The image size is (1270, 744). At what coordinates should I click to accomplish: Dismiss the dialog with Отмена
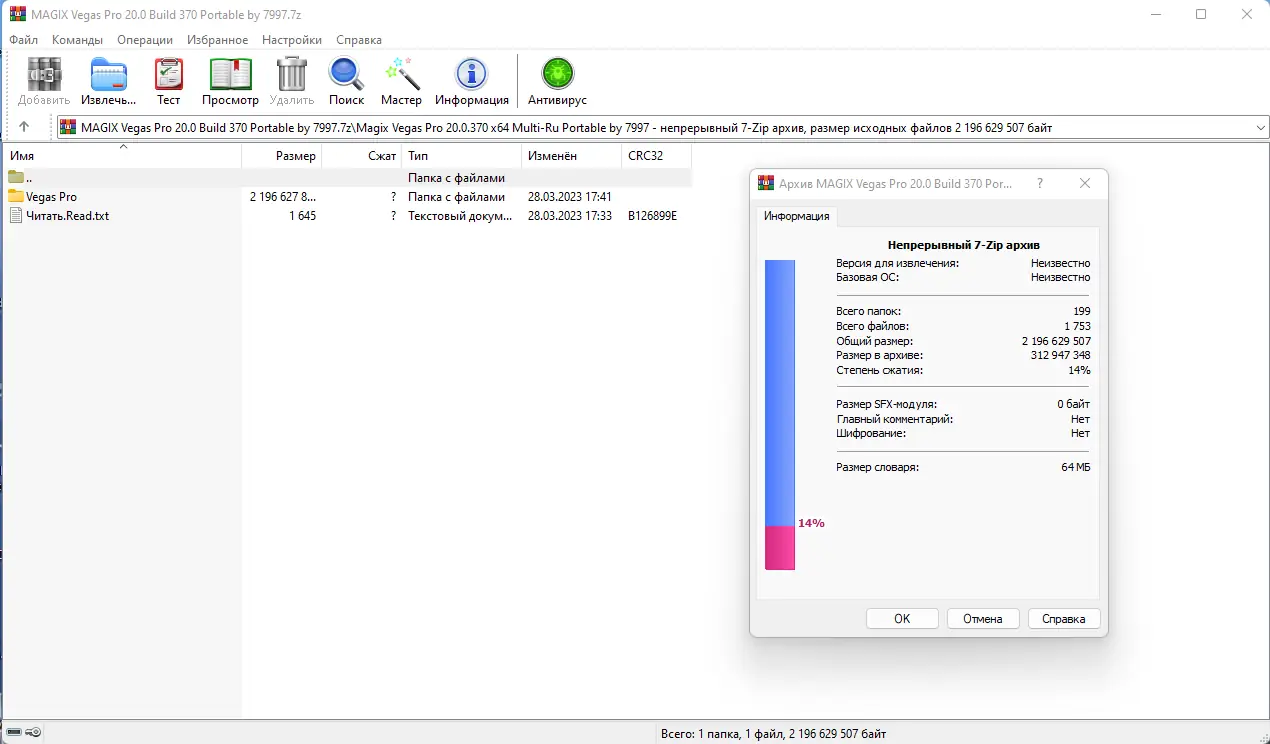coord(982,618)
